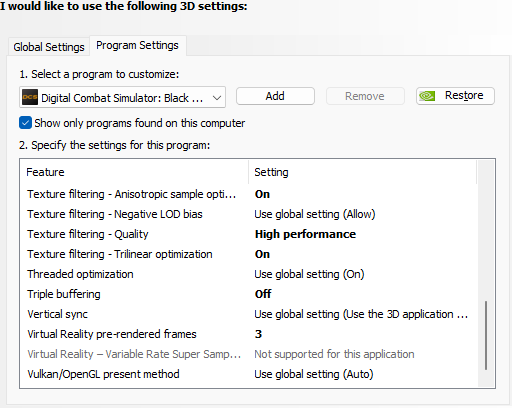Viewport: 512px width, 408px height.
Task: Change the Triple buffering Off setting
Action: [x=263, y=294]
